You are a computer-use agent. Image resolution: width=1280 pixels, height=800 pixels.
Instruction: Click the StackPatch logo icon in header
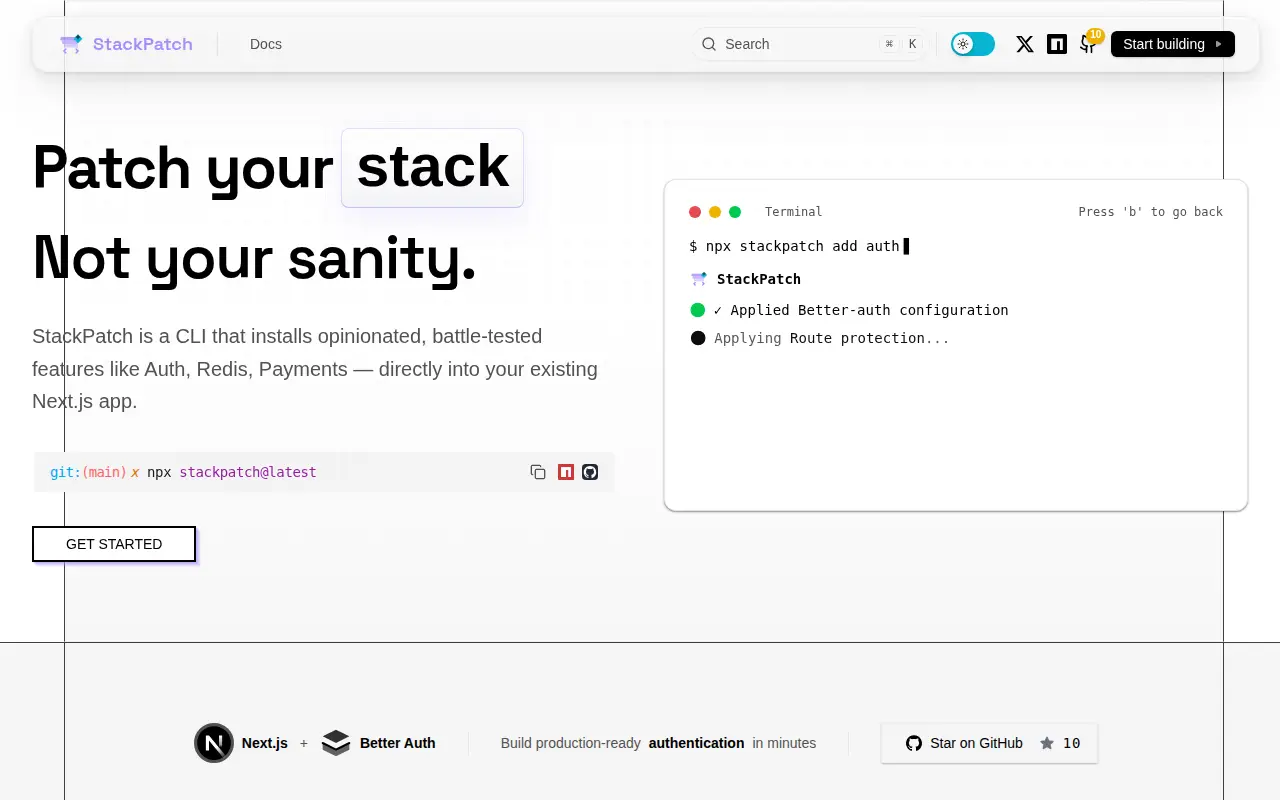[71, 44]
